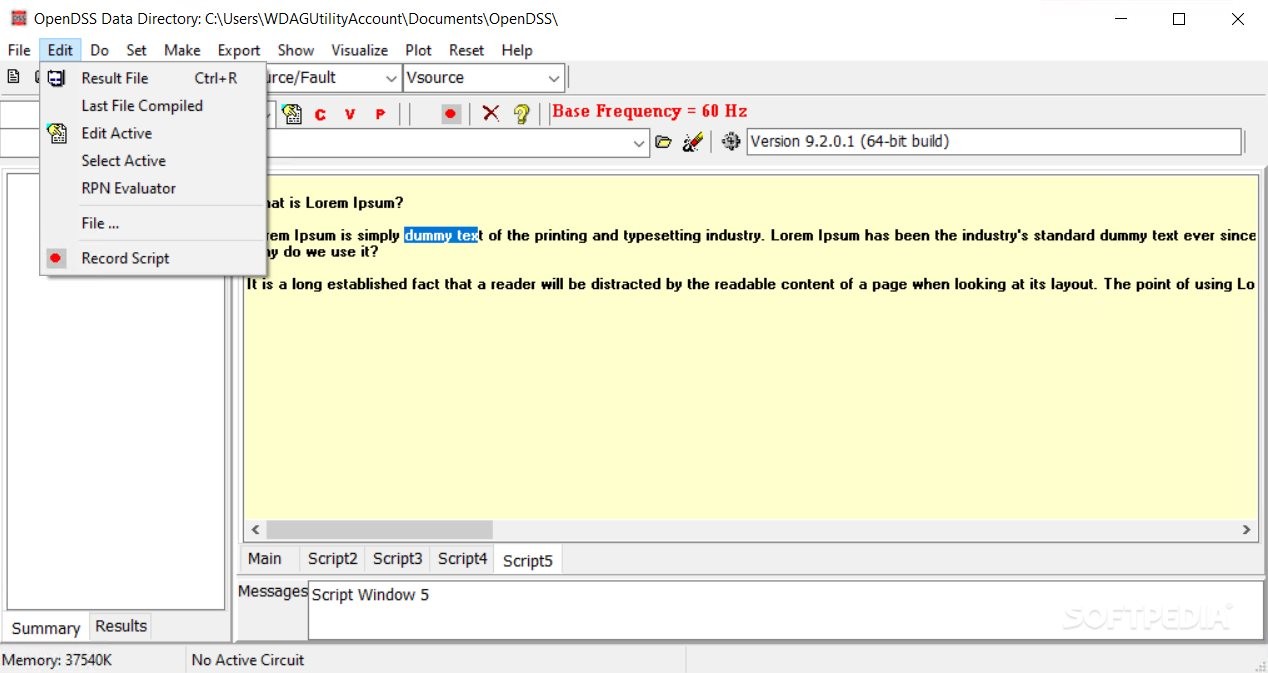Click the open folder icon
Screen dimensions: 1268x673
pyautogui.click(x=663, y=142)
